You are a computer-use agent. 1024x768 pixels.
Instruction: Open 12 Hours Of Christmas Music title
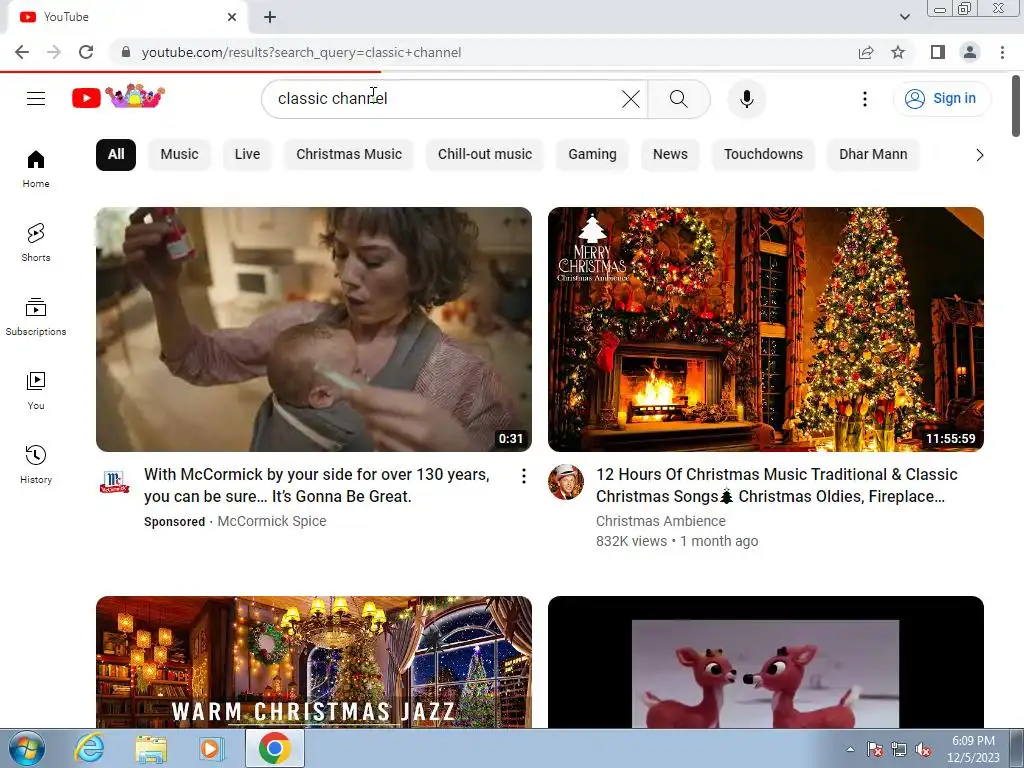(x=776, y=485)
